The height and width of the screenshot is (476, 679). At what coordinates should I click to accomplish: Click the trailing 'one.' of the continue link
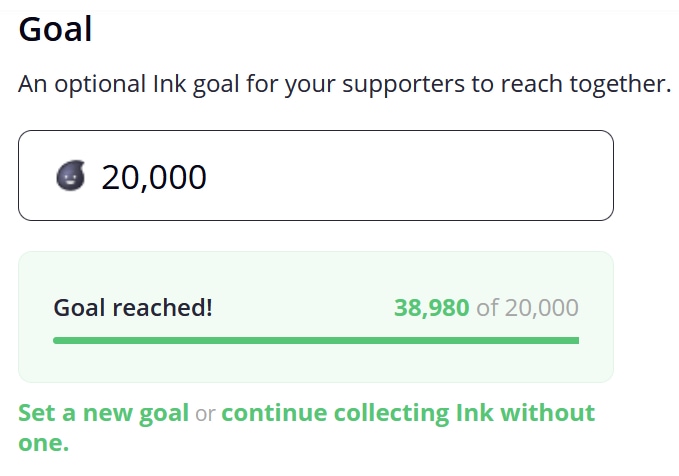44,443
